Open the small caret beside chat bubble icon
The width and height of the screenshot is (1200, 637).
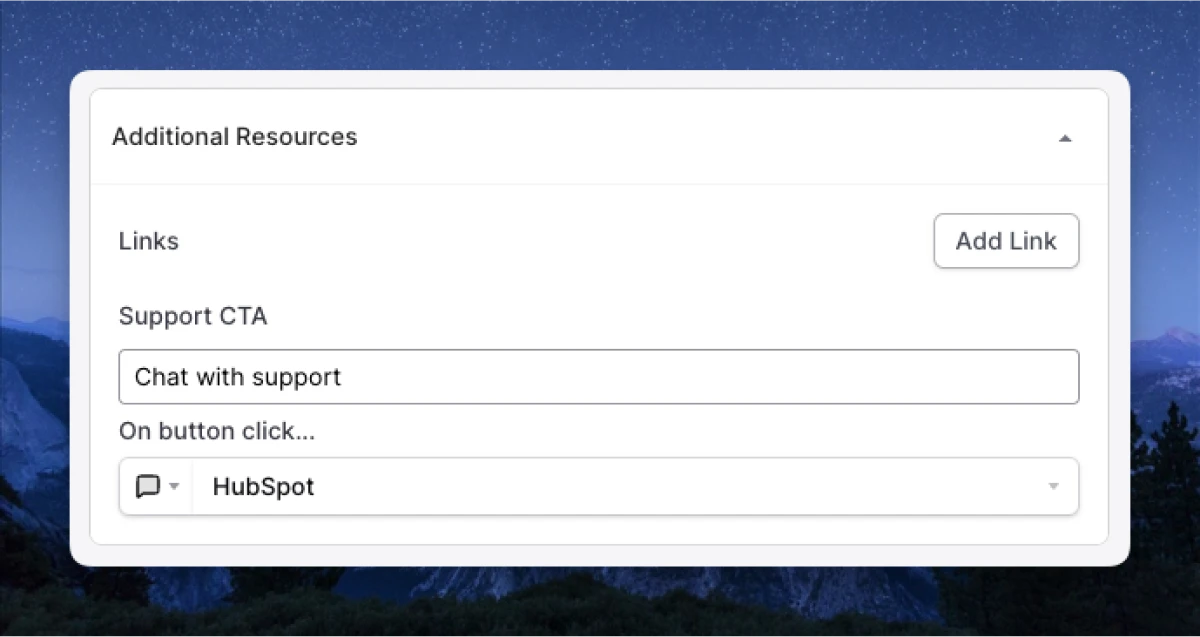click(x=174, y=487)
